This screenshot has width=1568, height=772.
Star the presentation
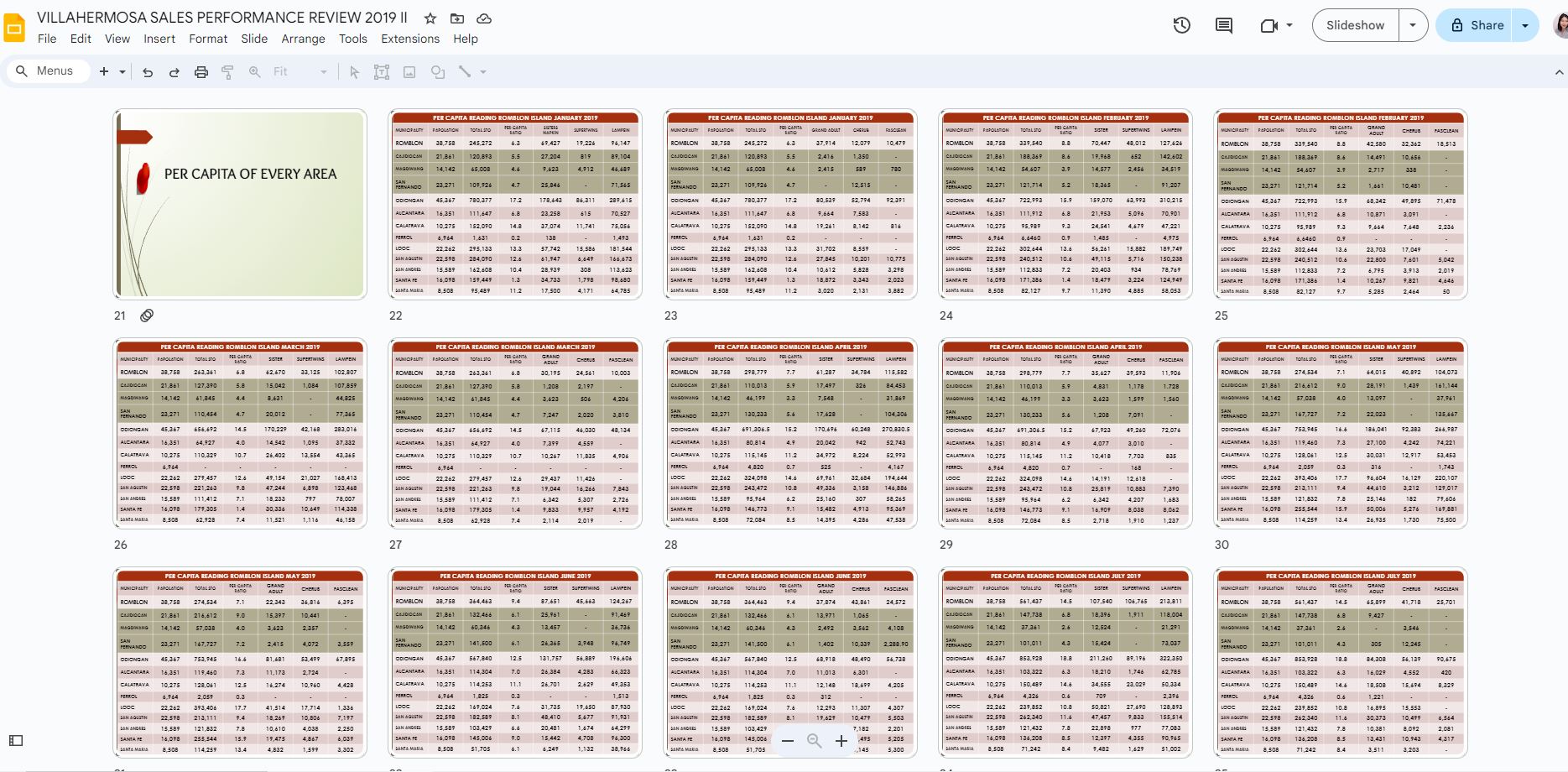(x=430, y=18)
